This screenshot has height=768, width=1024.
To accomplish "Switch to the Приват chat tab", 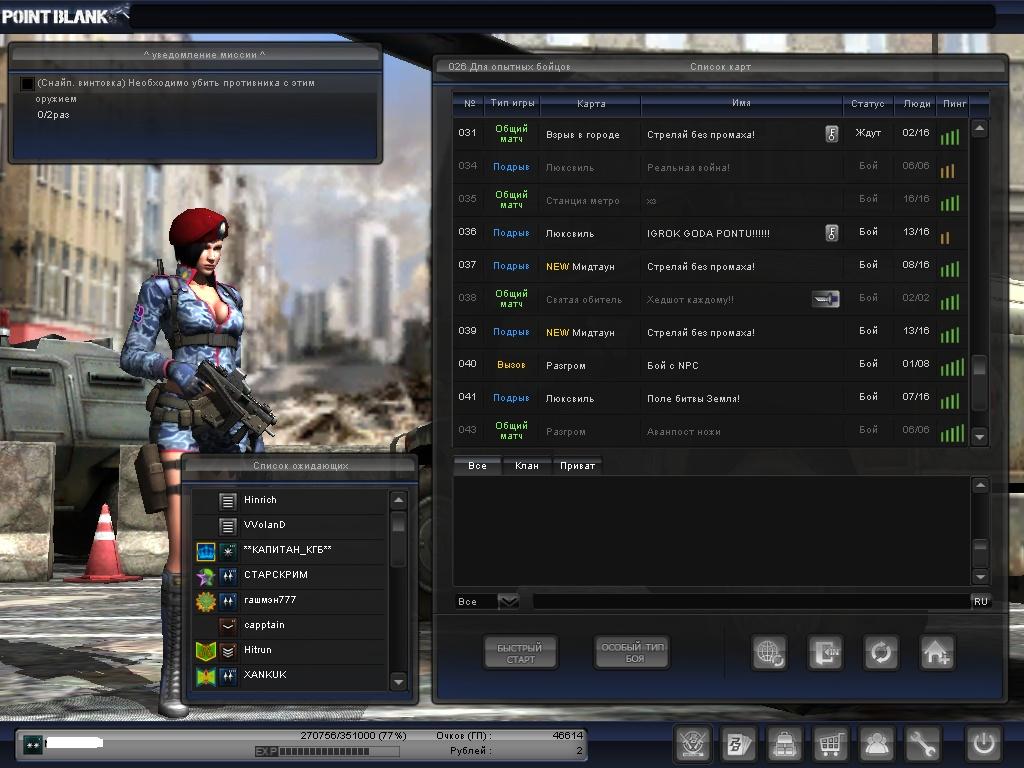I will 578,466.
